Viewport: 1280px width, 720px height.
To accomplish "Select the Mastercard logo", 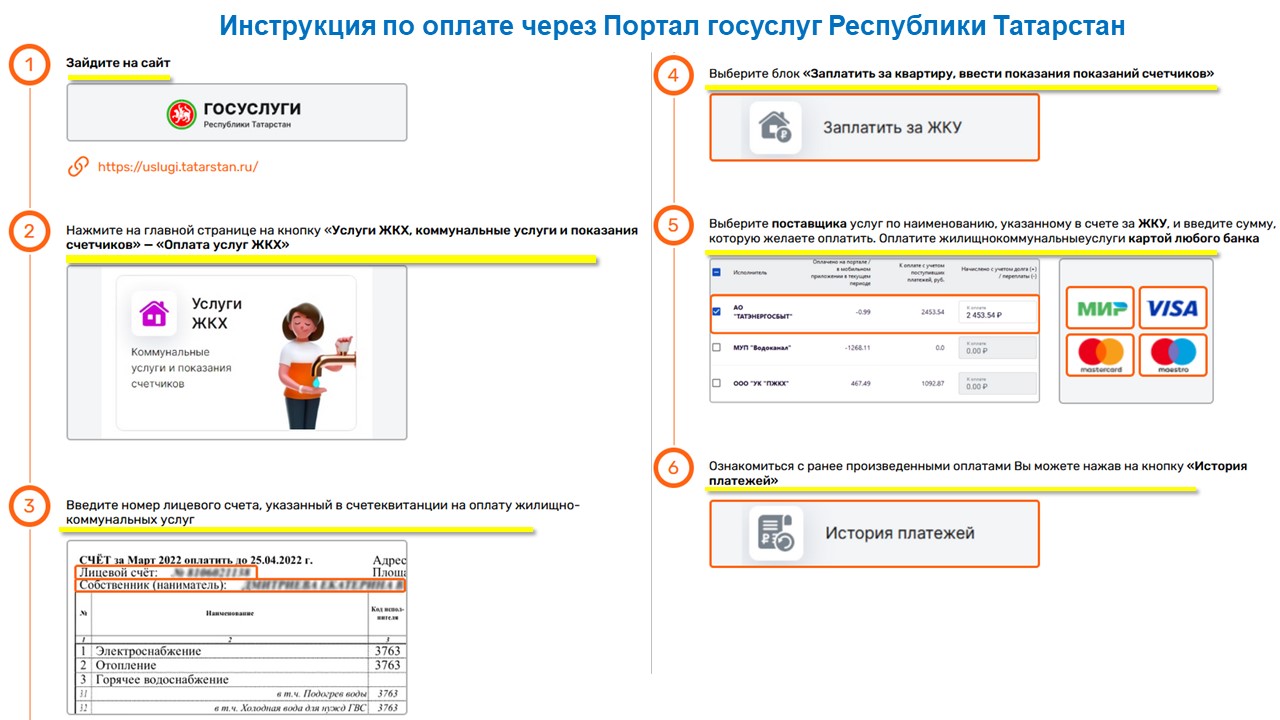I will pos(1101,355).
